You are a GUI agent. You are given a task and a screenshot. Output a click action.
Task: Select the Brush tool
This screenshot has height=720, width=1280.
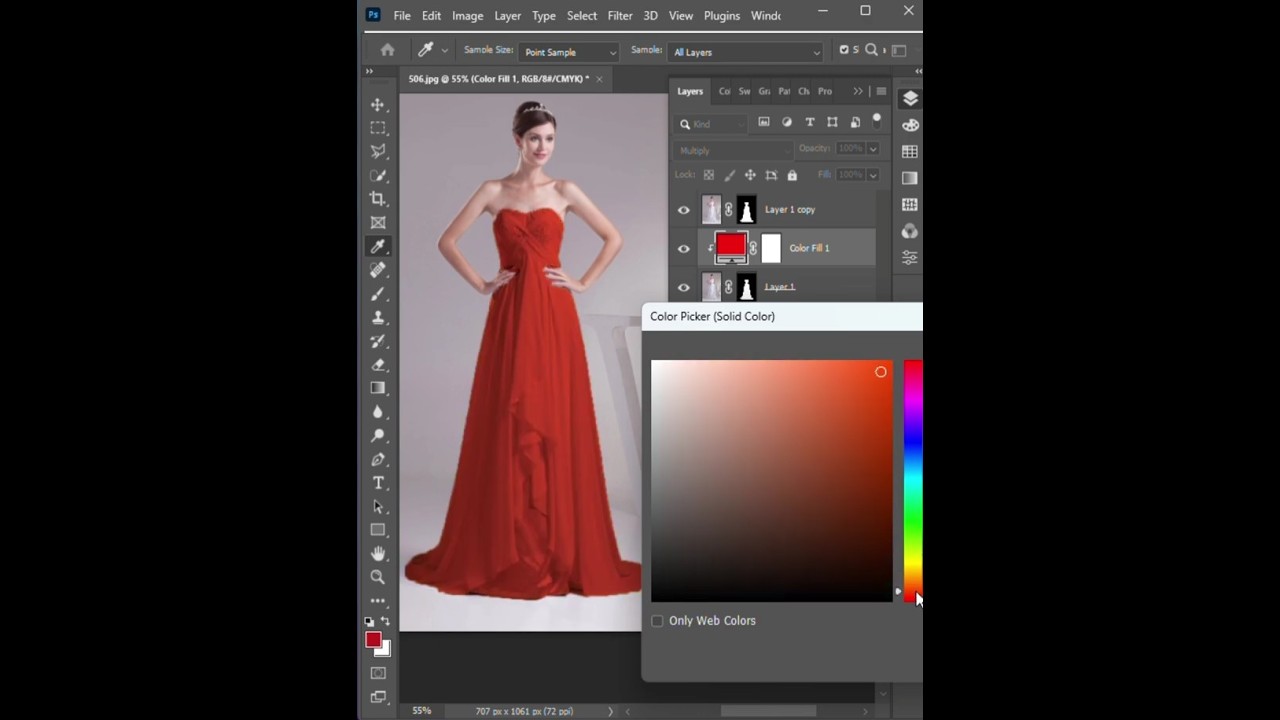(x=378, y=294)
